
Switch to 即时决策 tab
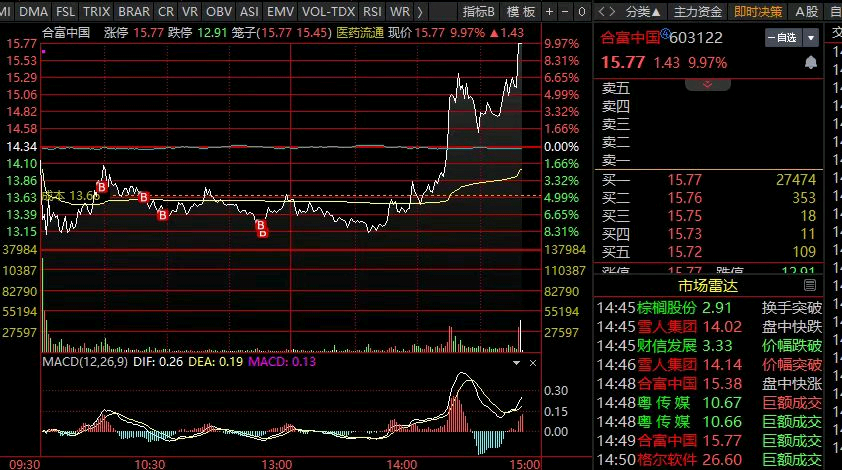pyautogui.click(x=758, y=11)
